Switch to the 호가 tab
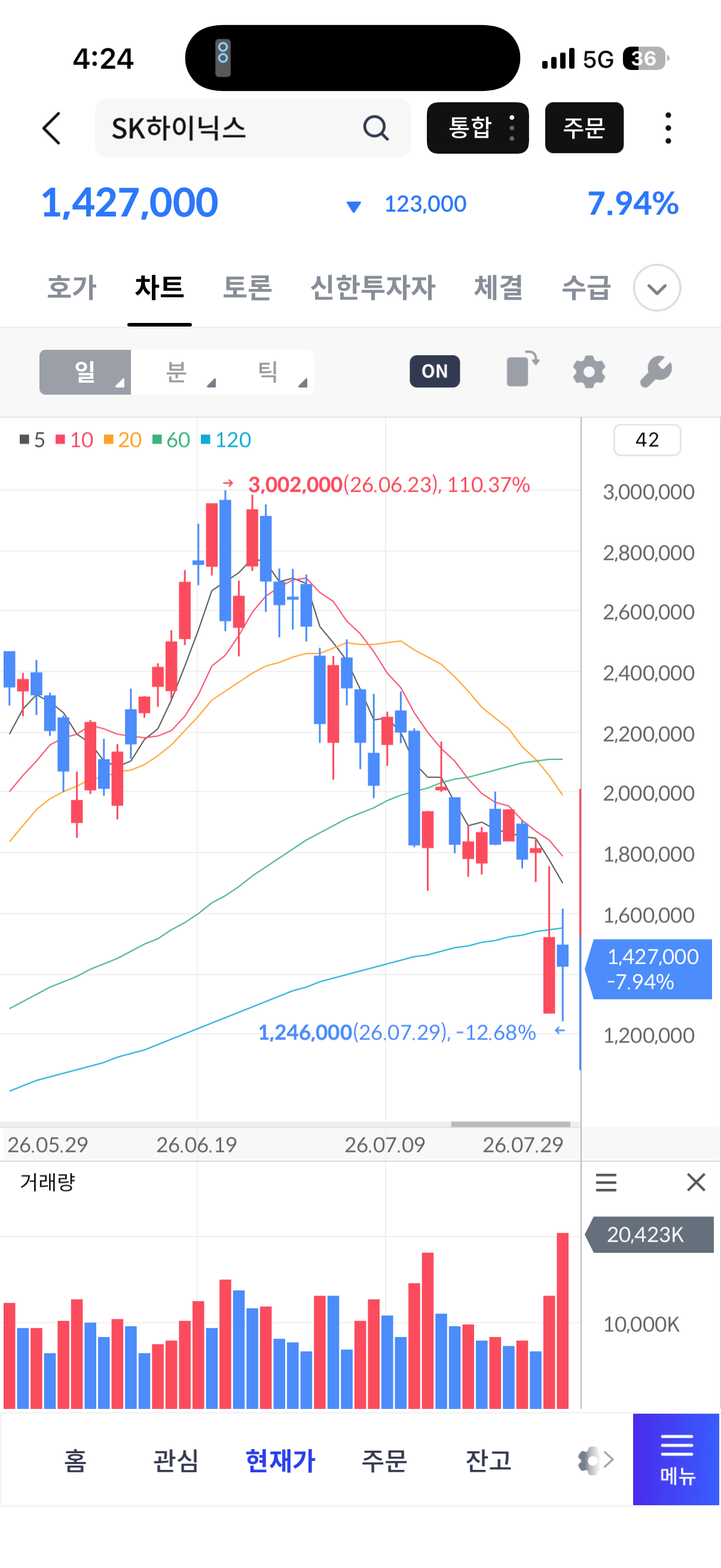This screenshot has width=721, height=1568. tap(72, 287)
